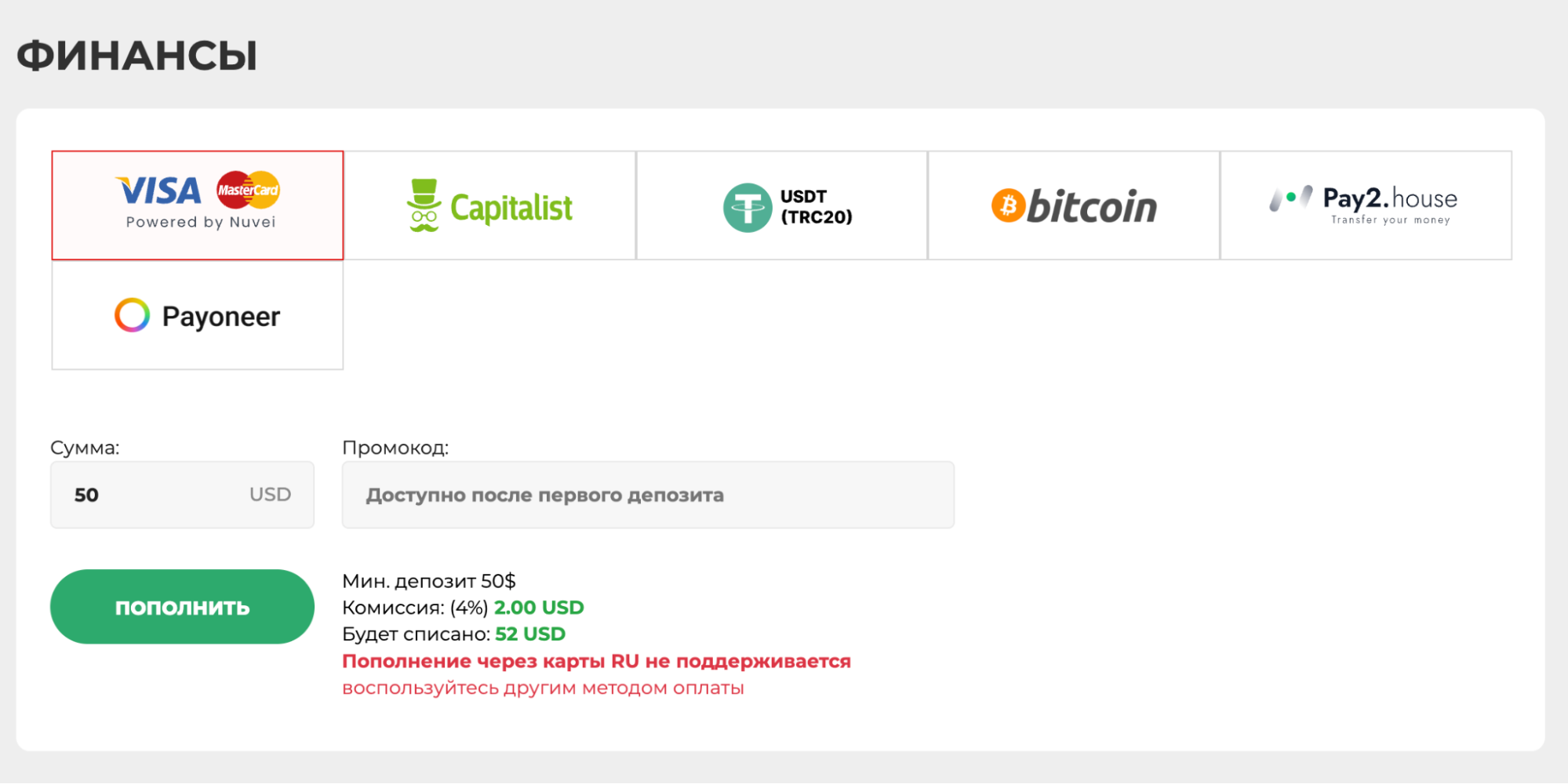Click the VISA logo
Screen dimensions: 1568x784
(x=158, y=191)
